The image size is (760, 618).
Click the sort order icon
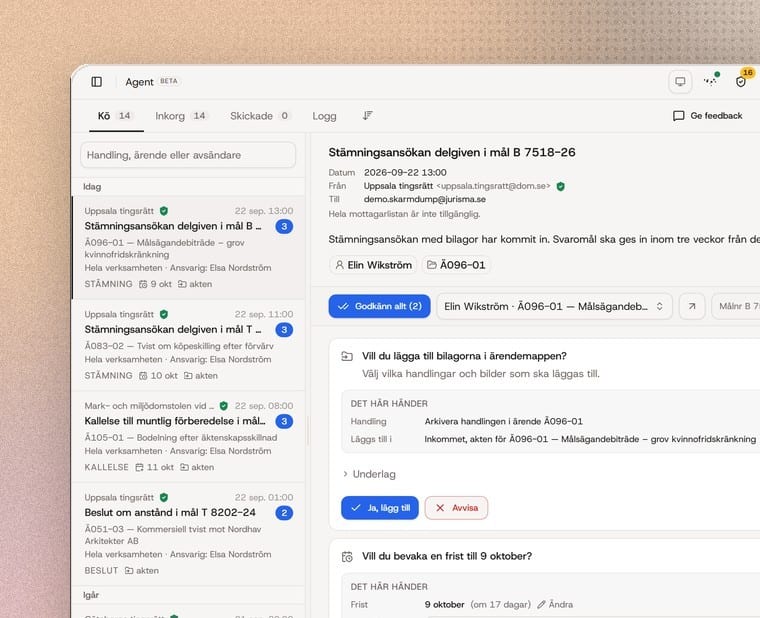tap(368, 115)
